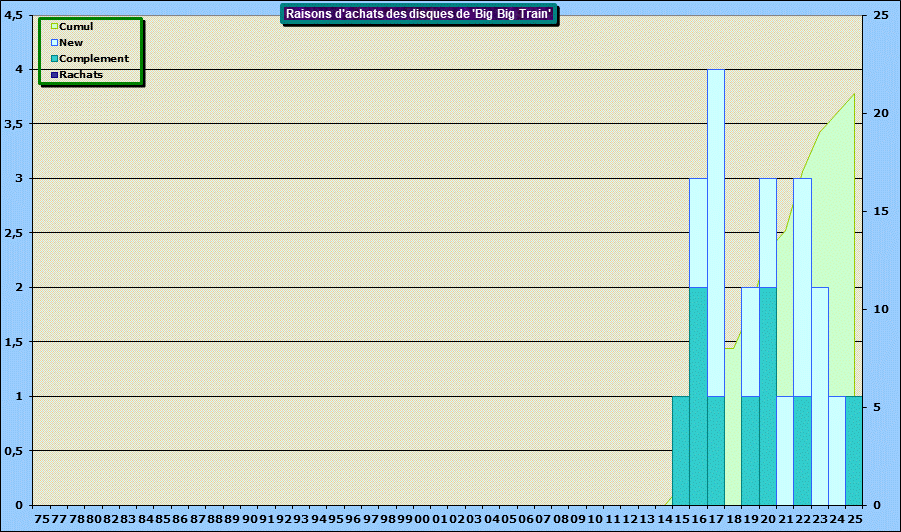Select the left axis label 2,5
The image size is (901, 532).
tap(17, 233)
